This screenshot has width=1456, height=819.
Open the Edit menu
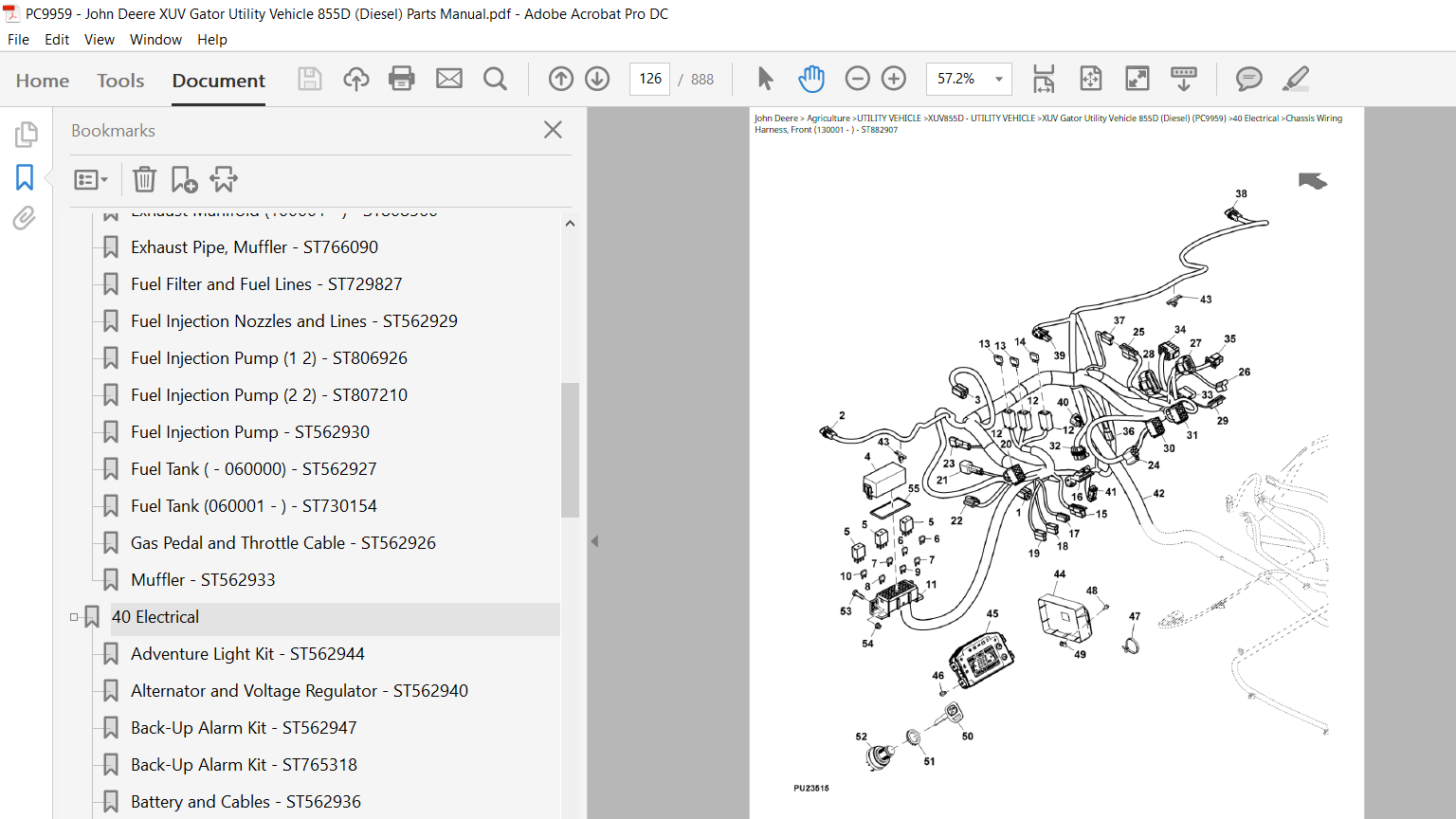tap(57, 40)
